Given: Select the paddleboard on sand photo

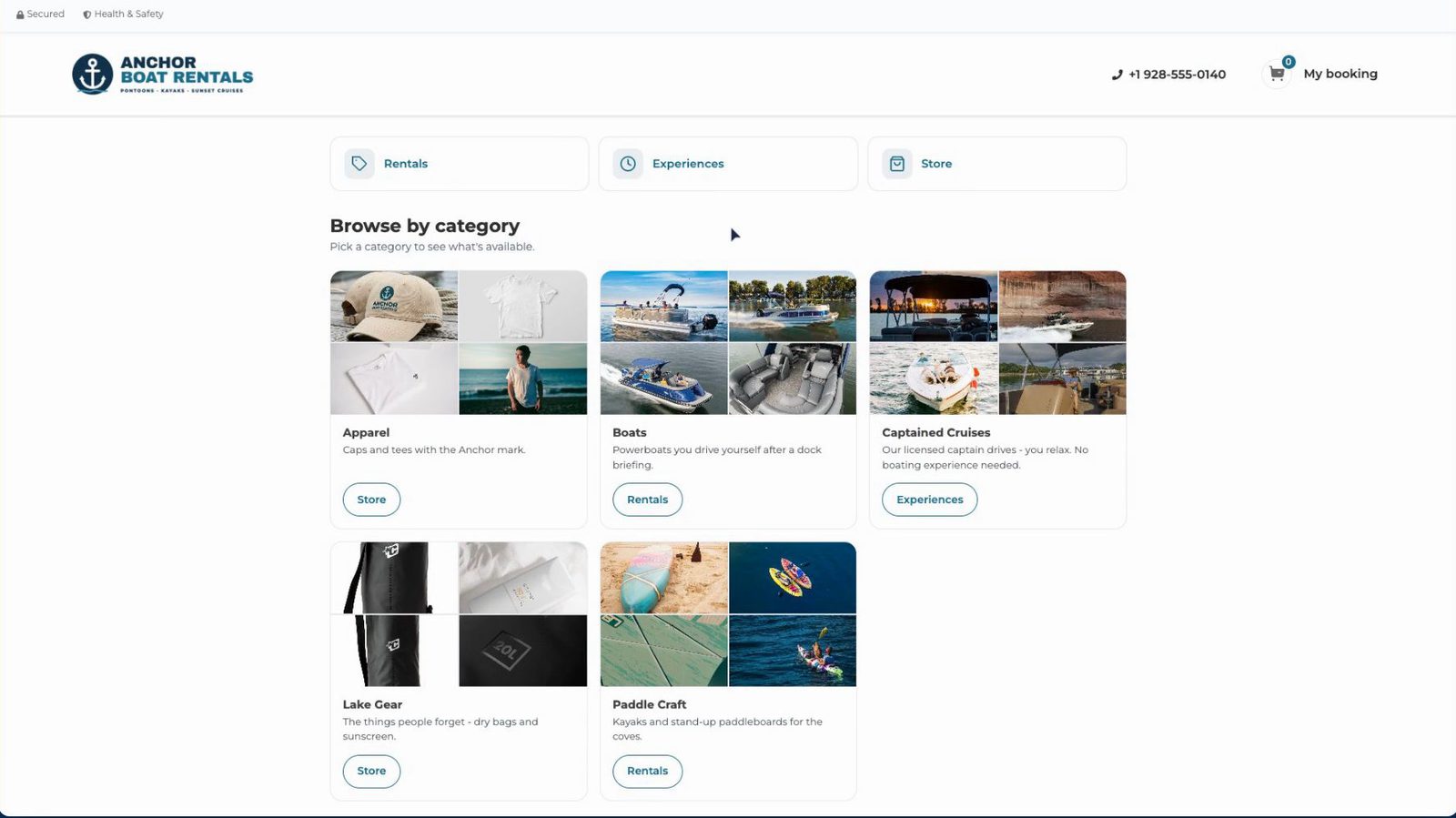Looking at the screenshot, I should point(664,578).
